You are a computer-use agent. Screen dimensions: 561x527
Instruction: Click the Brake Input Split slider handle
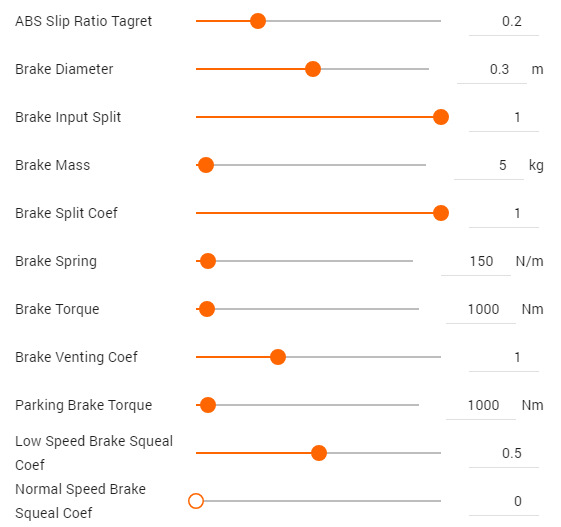441,117
